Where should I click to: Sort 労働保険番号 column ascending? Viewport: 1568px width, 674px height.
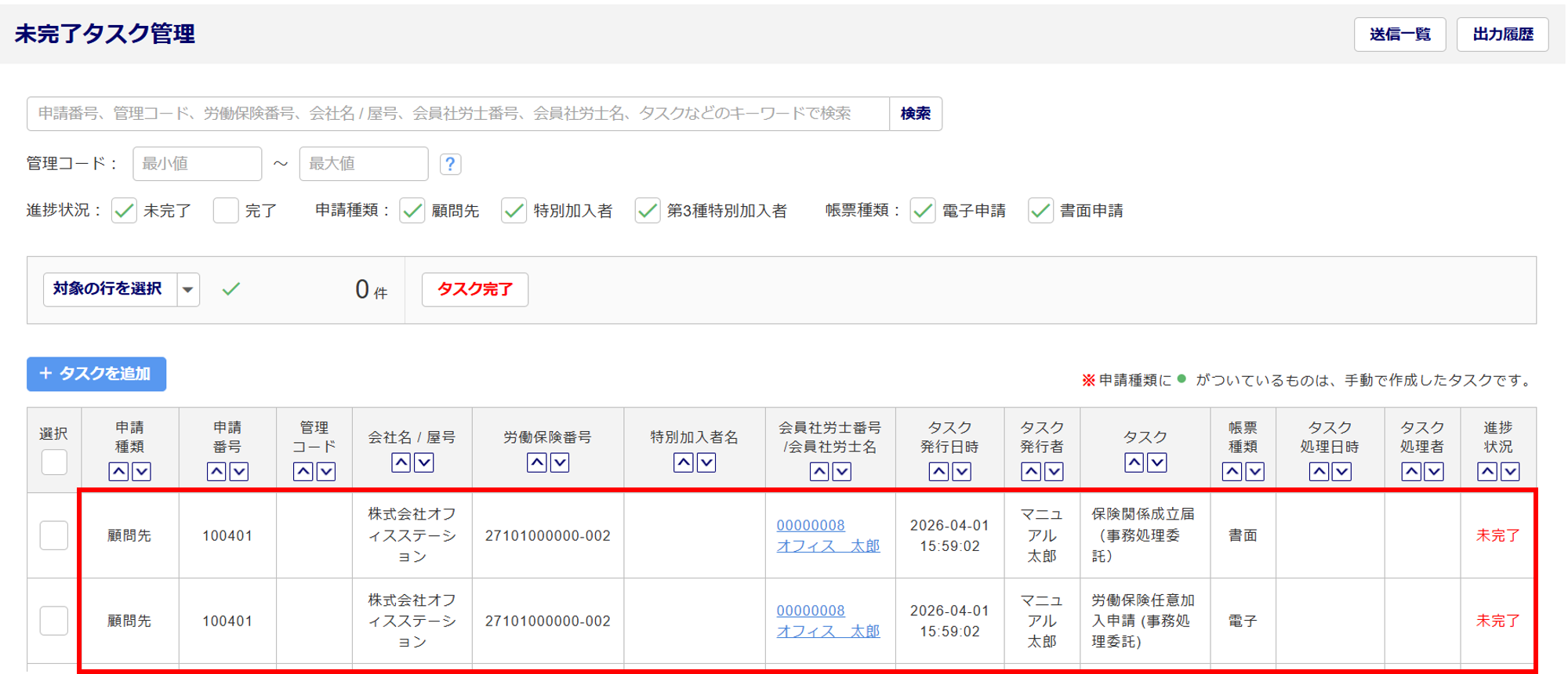coord(537,463)
